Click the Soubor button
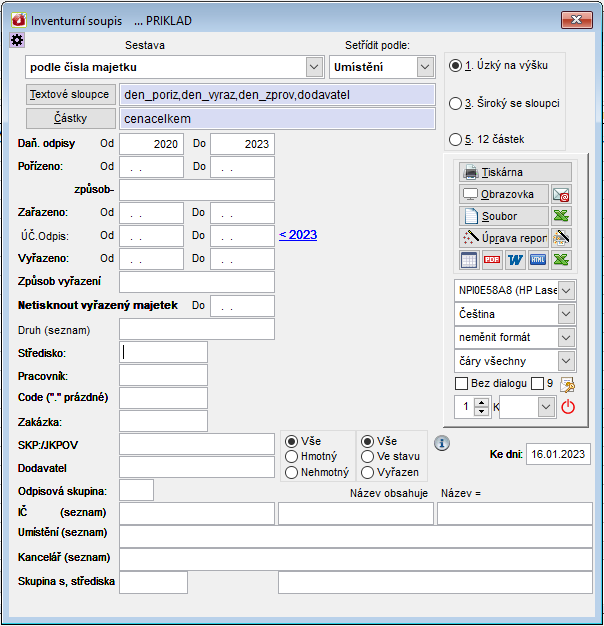 click(504, 216)
